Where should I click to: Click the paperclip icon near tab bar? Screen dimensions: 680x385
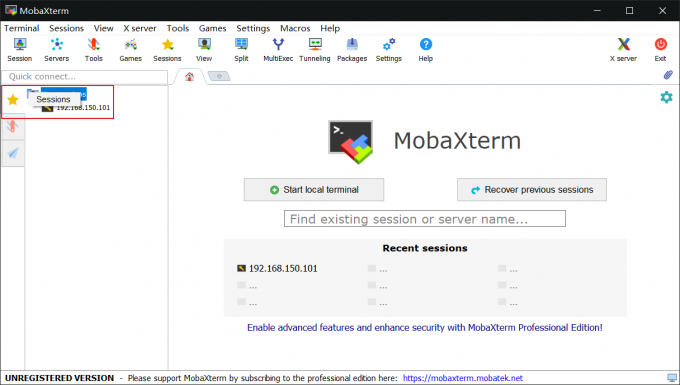pos(668,75)
